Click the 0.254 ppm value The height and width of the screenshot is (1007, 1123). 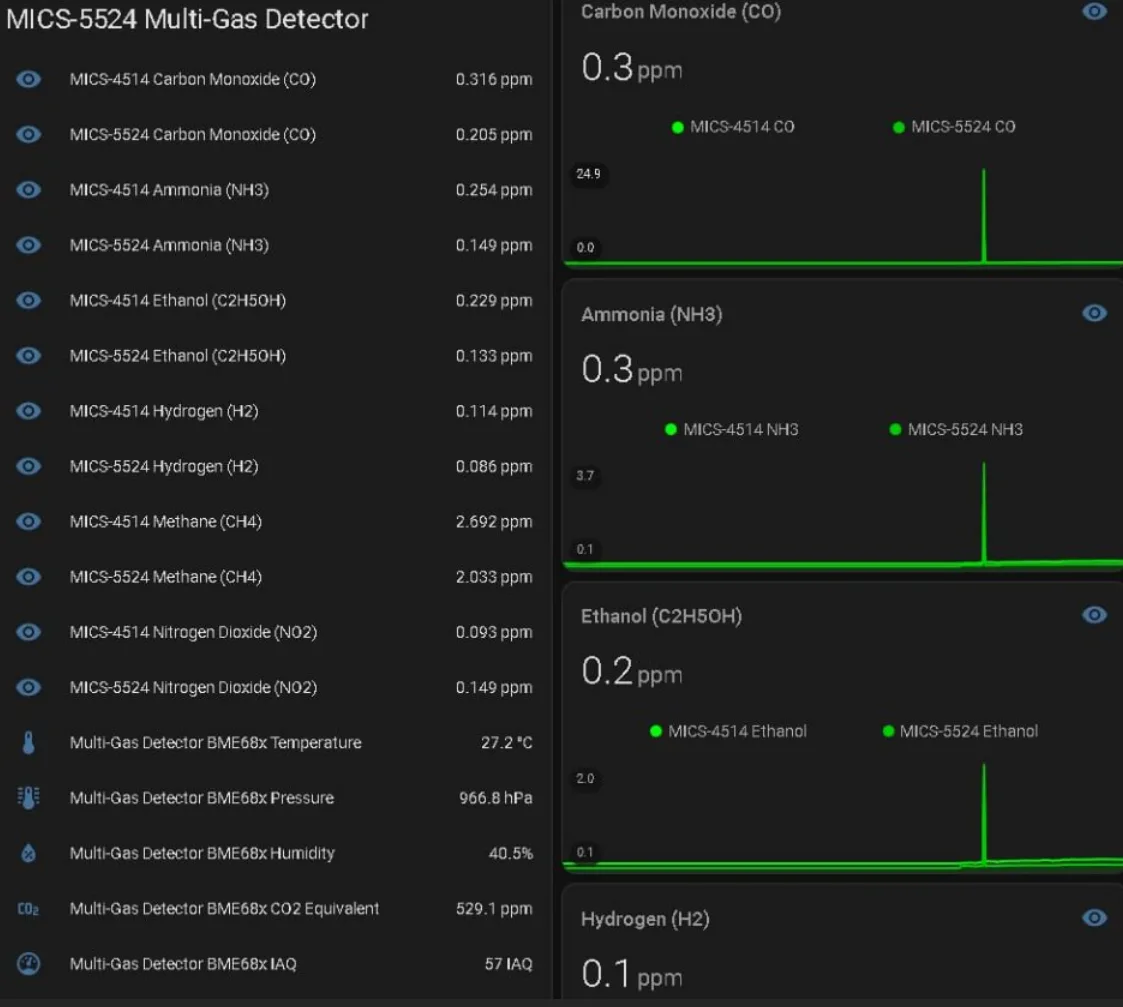tap(493, 189)
